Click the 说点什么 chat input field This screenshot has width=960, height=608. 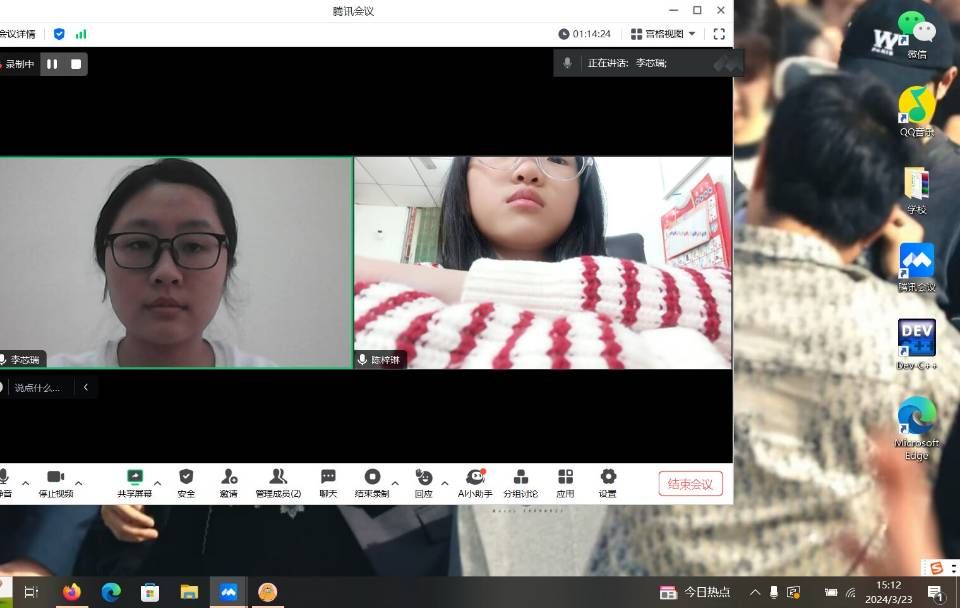tap(37, 388)
